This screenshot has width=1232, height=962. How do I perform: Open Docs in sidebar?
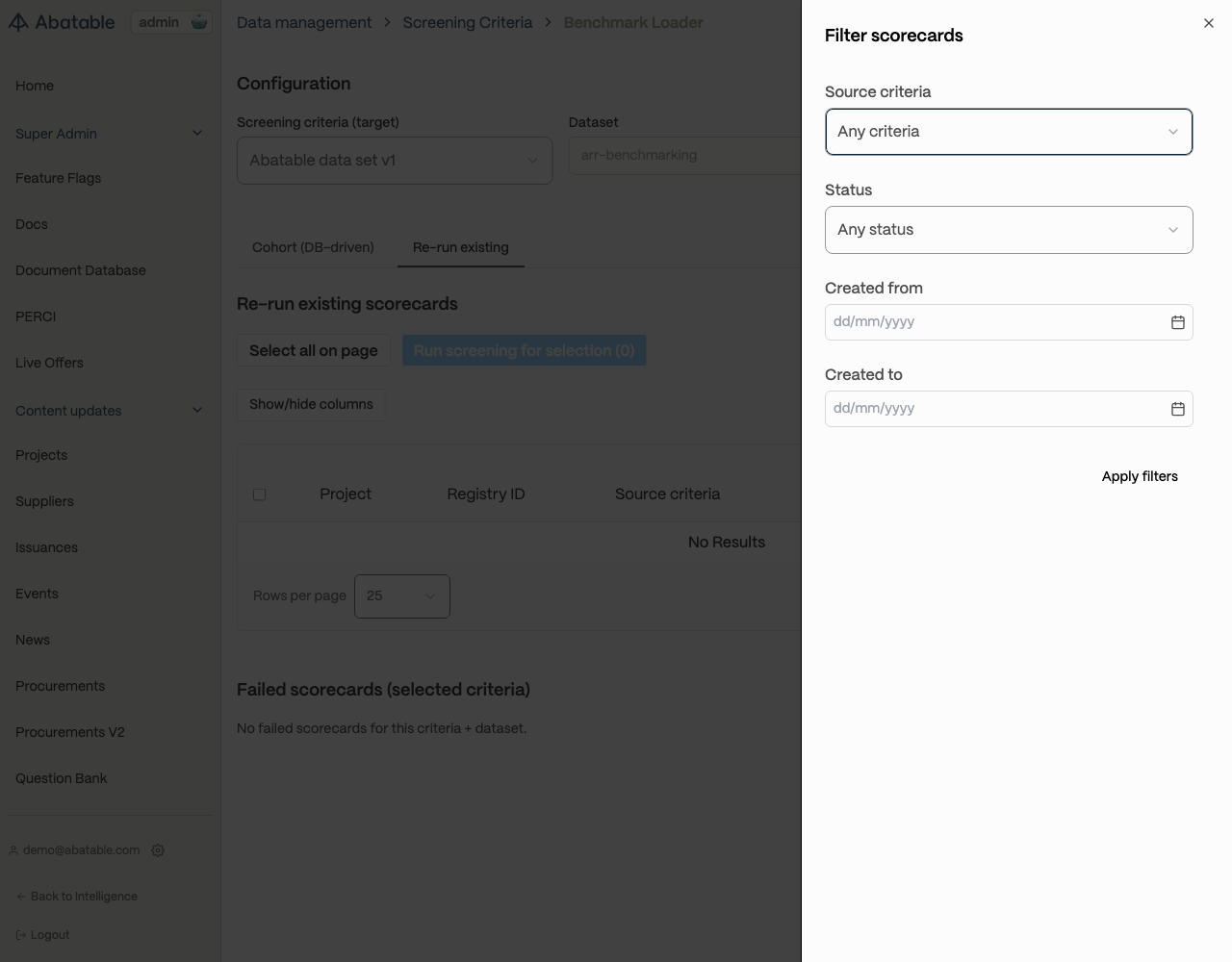point(32,224)
